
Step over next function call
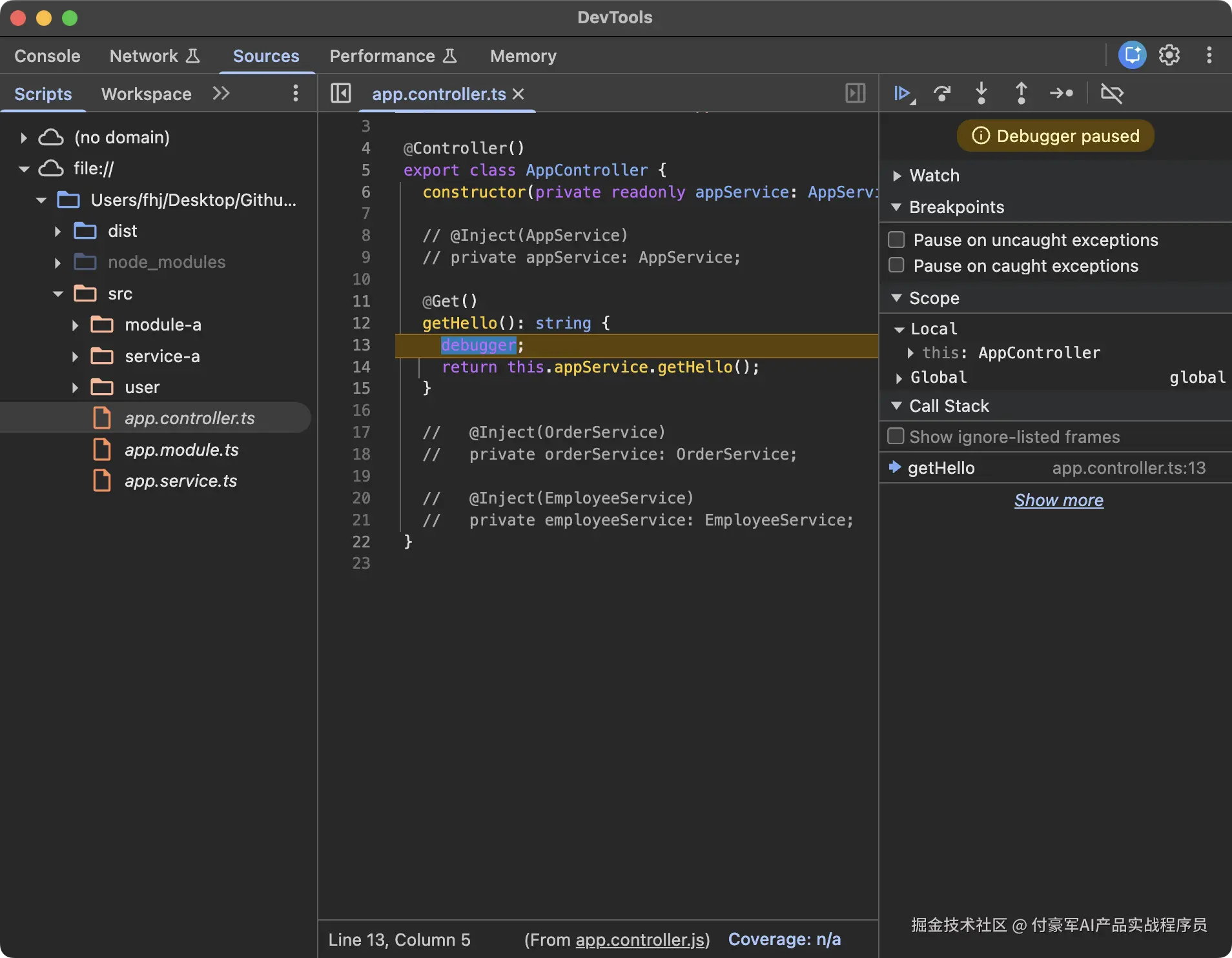[x=942, y=94]
